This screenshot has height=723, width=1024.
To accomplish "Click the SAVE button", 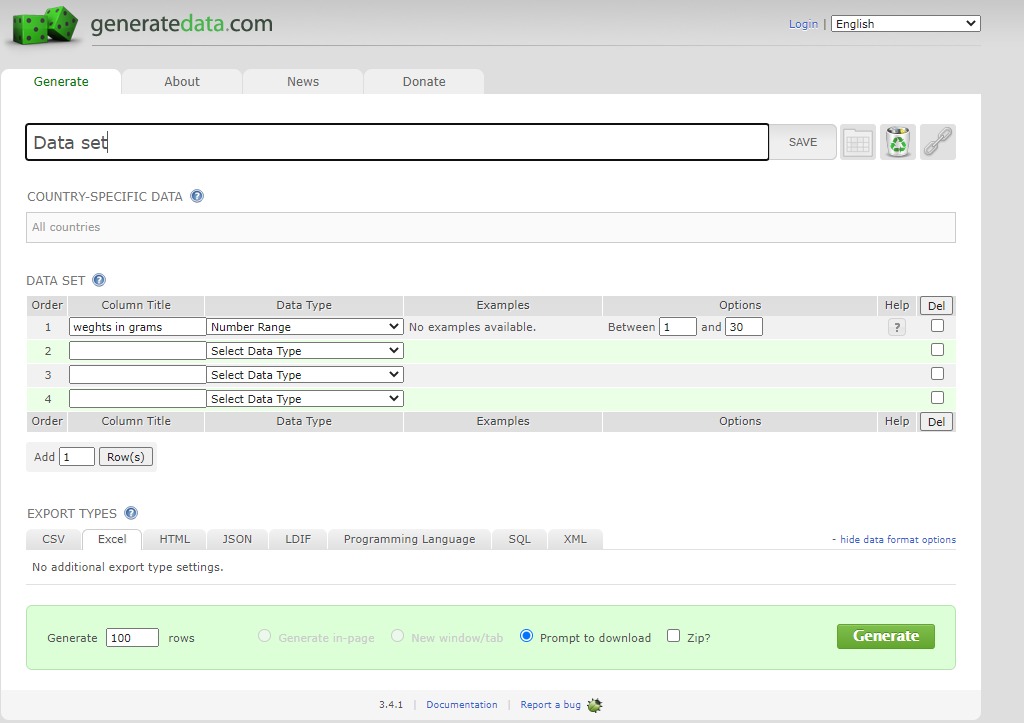I will point(803,142).
